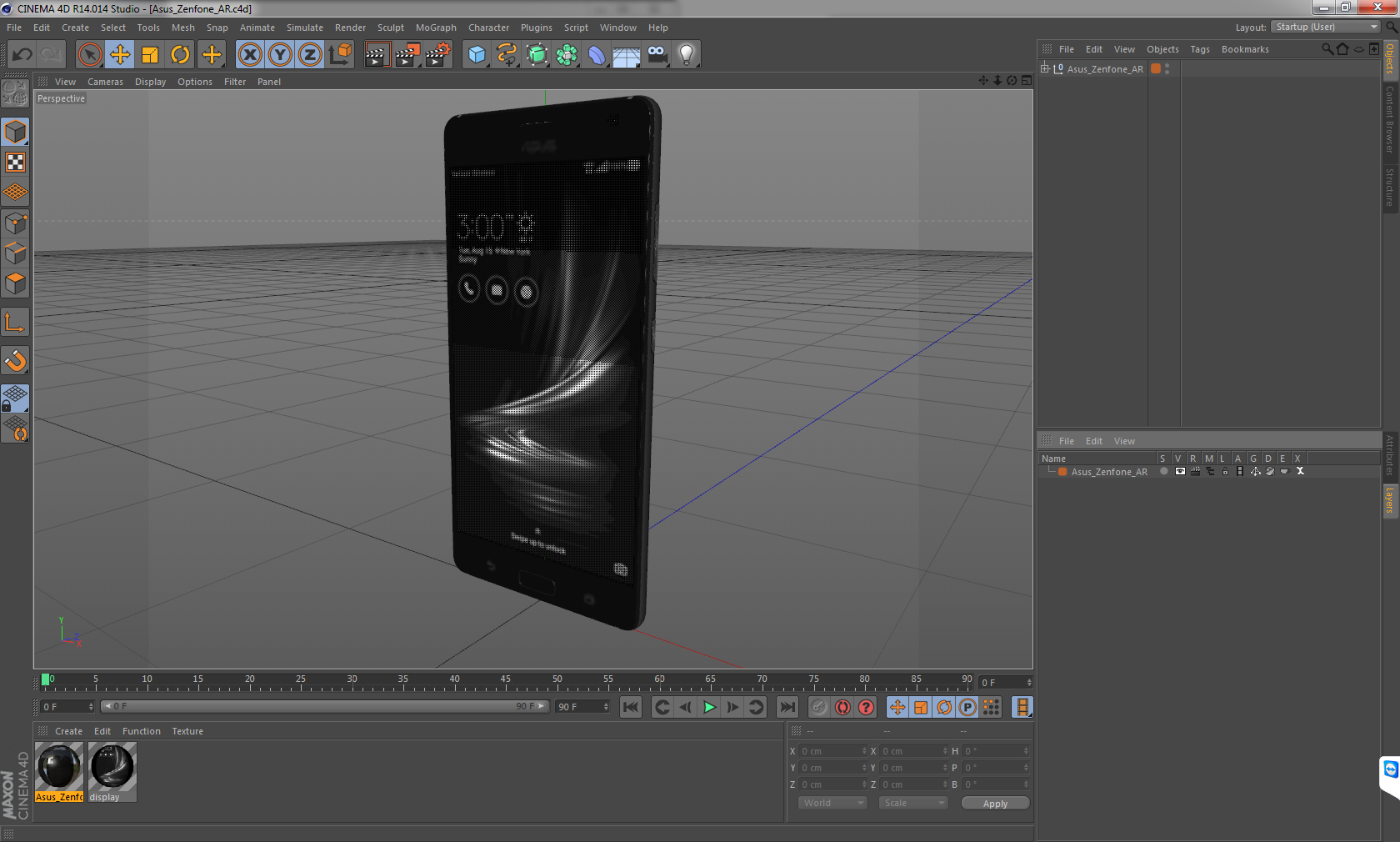1400x842 pixels.
Task: Open material manager Texture menu
Action: click(x=187, y=731)
